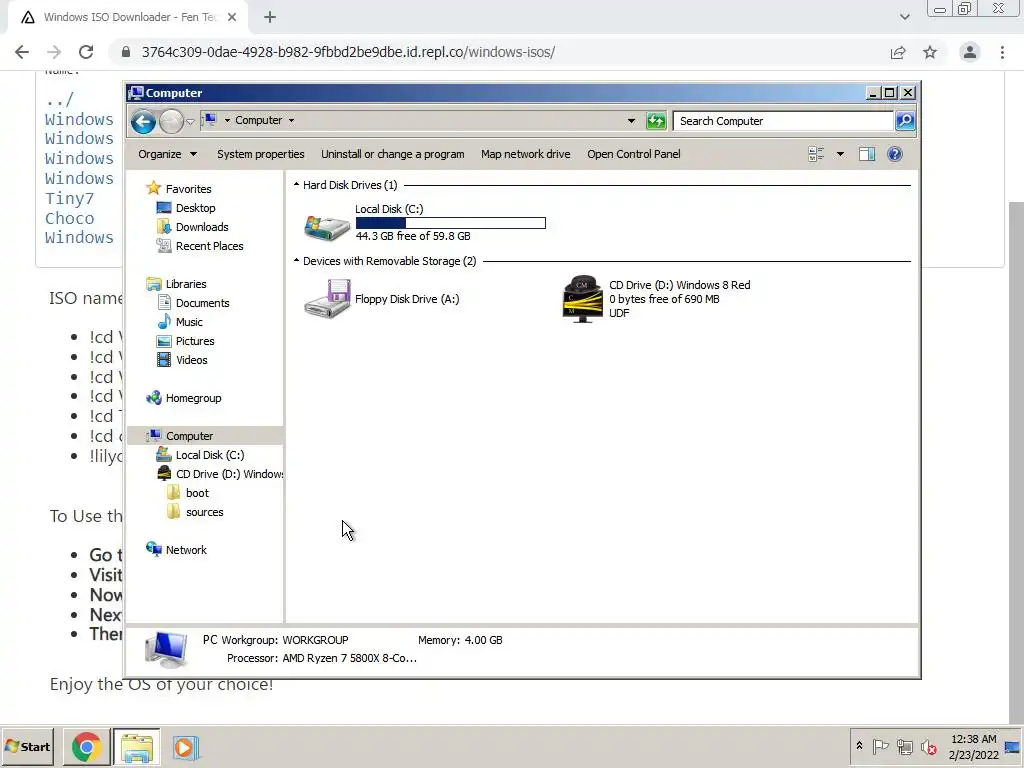
Task: Select the Local Disk (C:) drive icon
Action: 327,226
